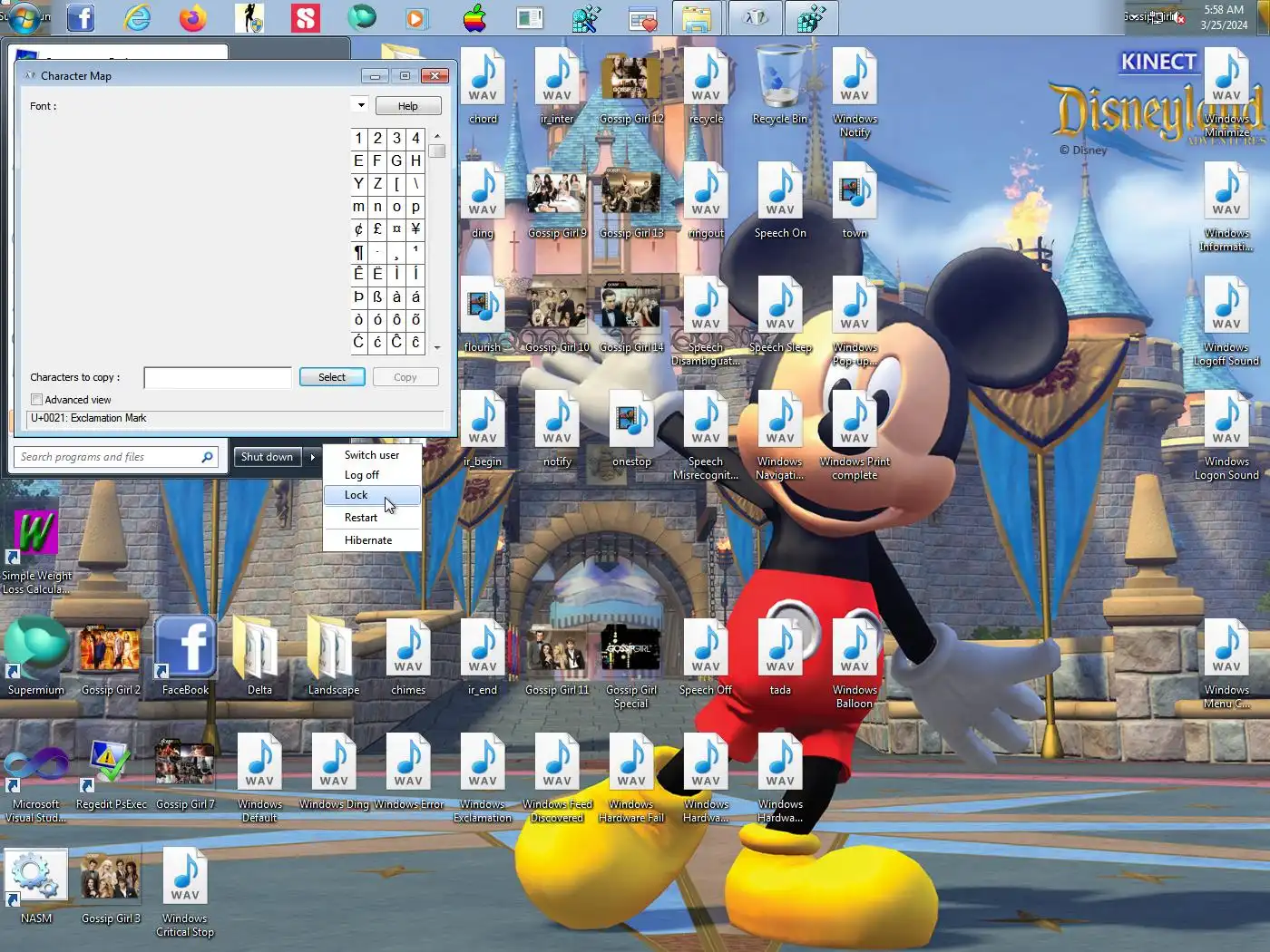
Task: Choose Lock from power menu
Action: click(372, 495)
